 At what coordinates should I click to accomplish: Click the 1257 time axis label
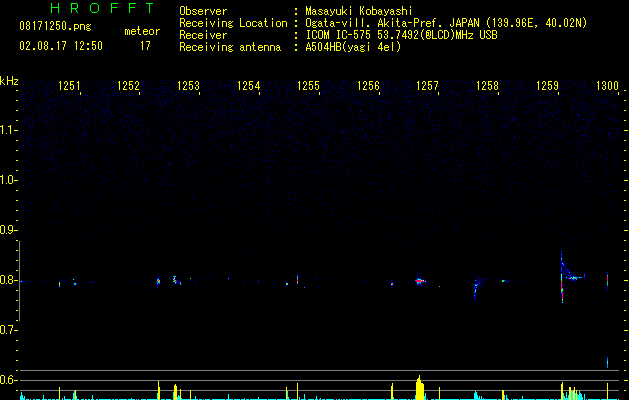tap(427, 86)
